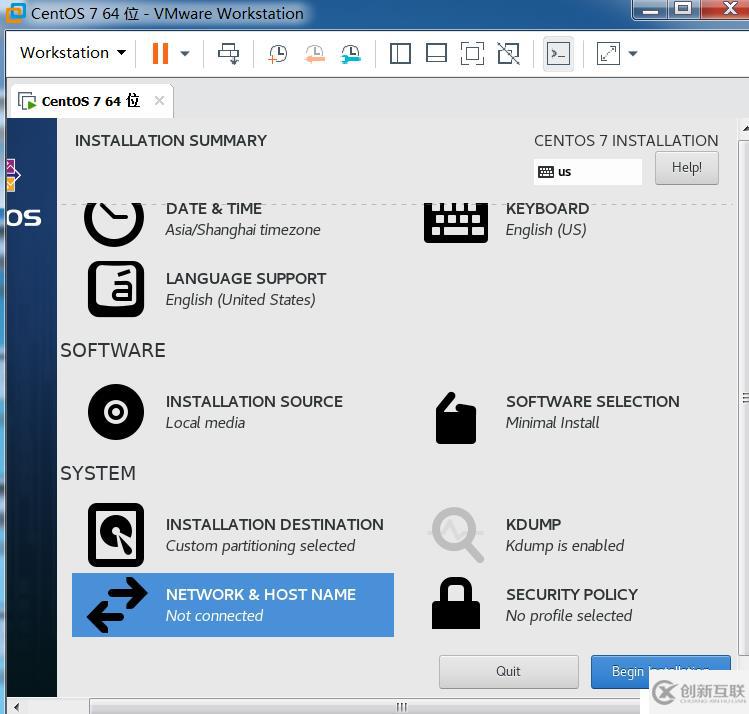Viewport: 749px width, 714px height.
Task: Click the stretch guest display icon
Action: pos(608,53)
